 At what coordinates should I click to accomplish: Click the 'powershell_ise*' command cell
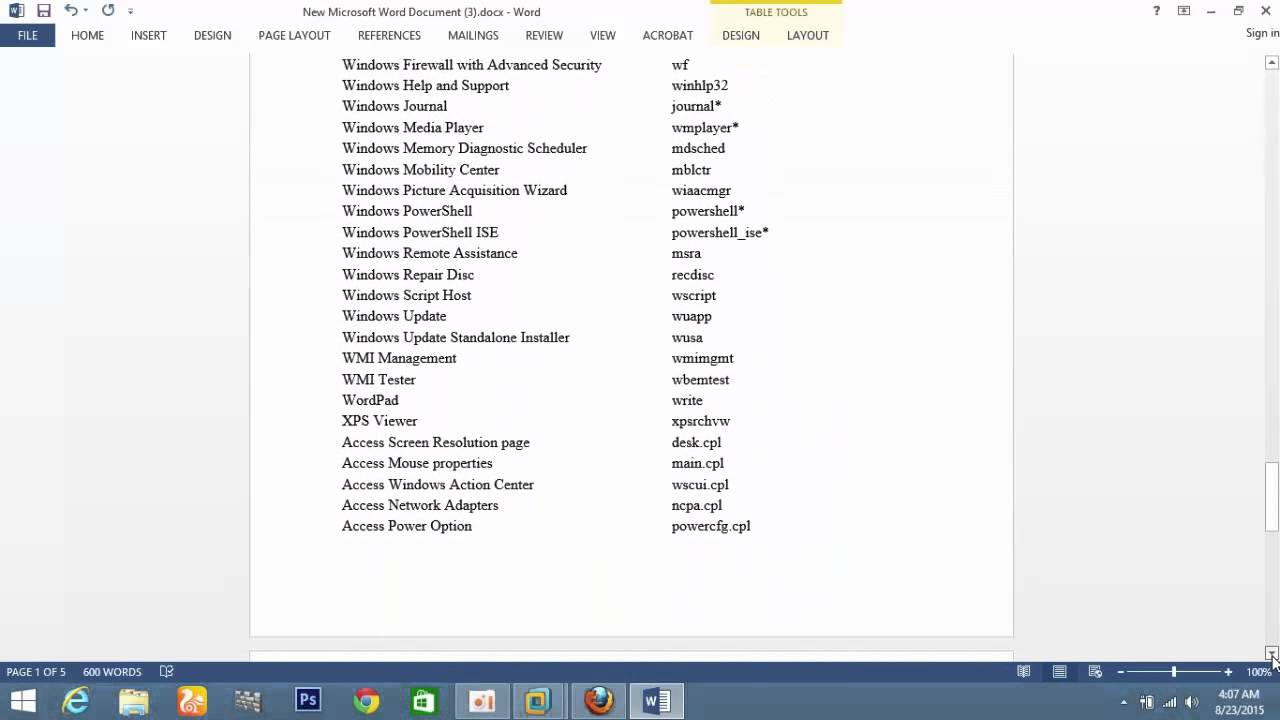pyautogui.click(x=720, y=233)
